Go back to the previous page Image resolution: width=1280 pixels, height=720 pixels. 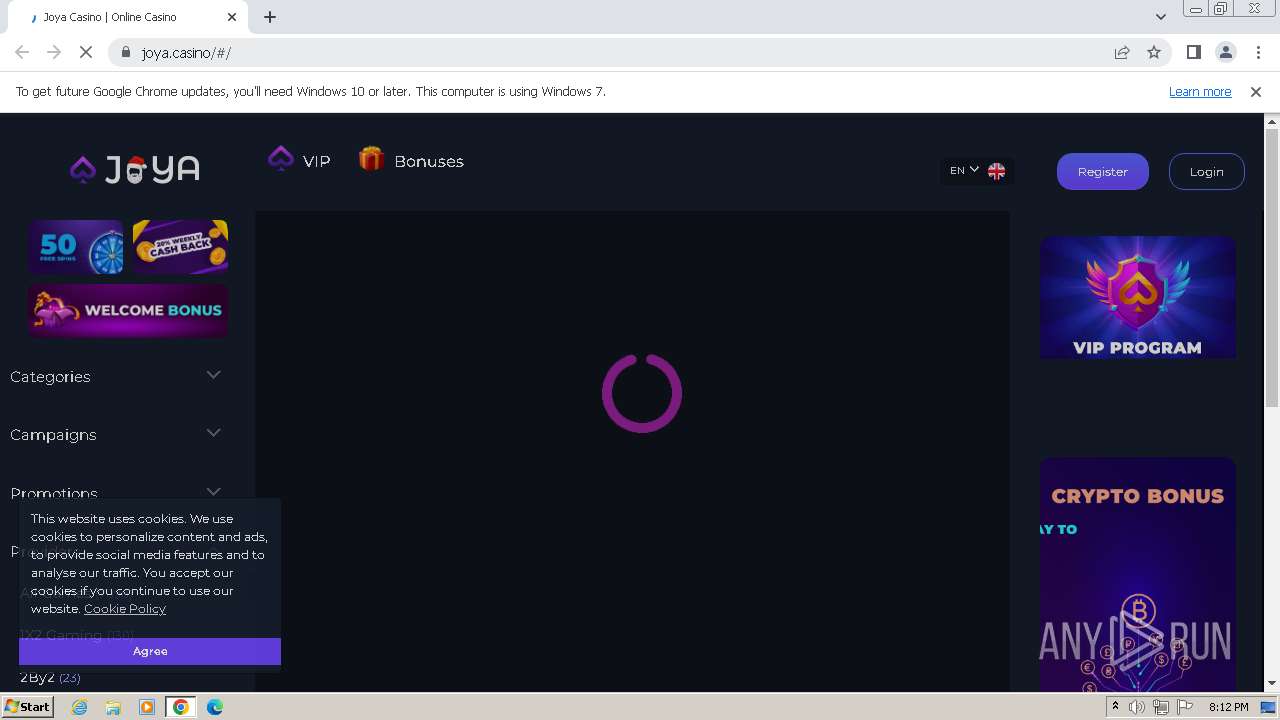pos(22,52)
